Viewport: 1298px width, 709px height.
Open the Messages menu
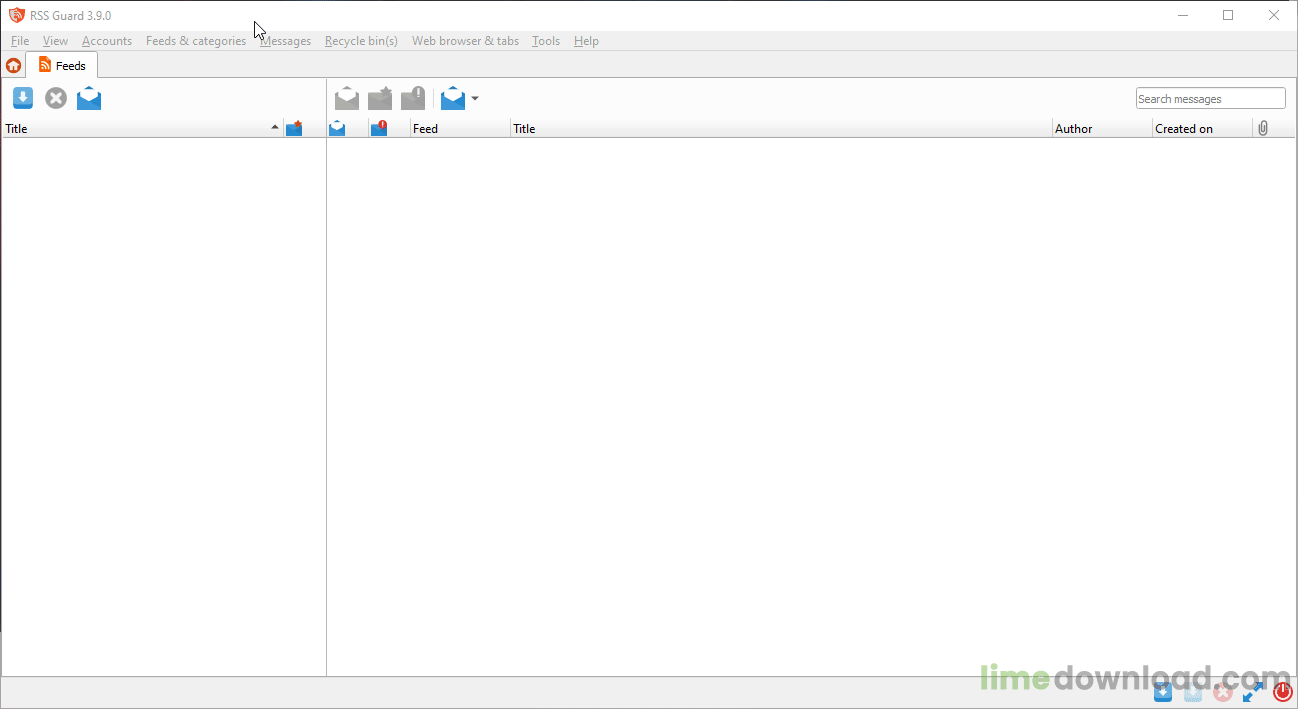pyautogui.click(x=285, y=41)
